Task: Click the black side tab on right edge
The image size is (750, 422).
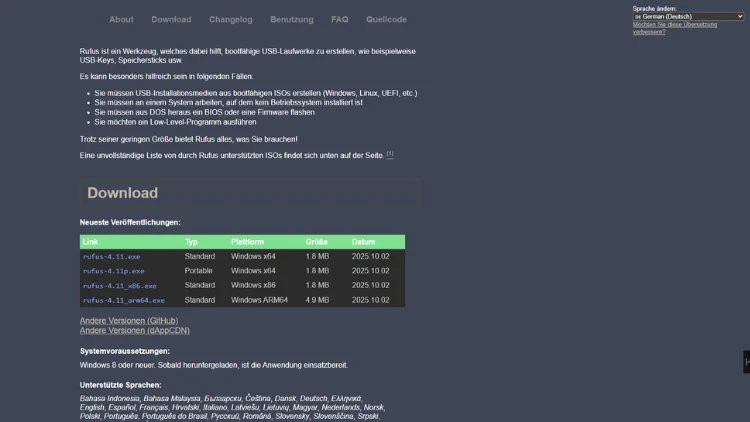Action: click(746, 361)
